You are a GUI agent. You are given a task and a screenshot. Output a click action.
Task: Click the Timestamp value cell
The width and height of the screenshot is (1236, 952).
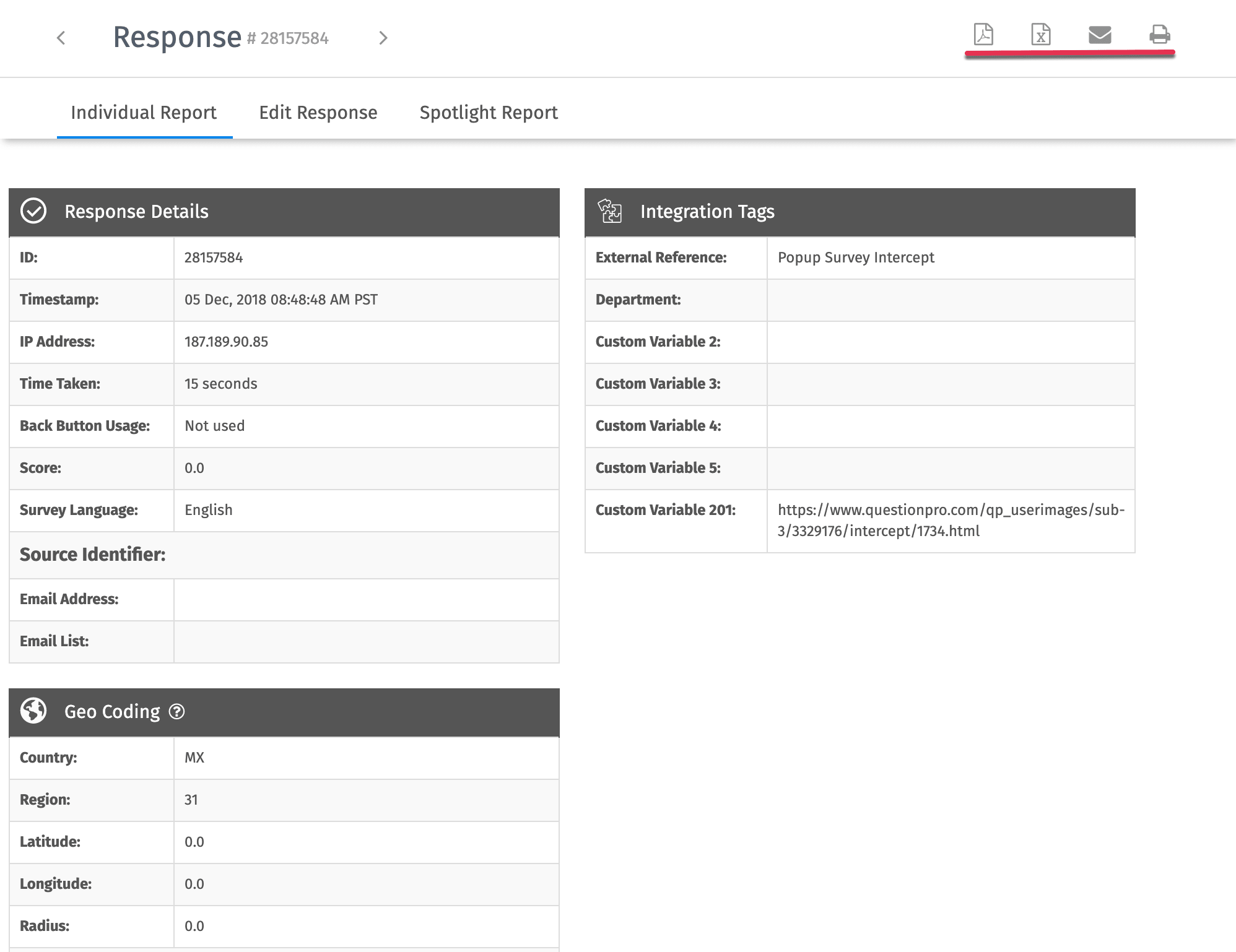tap(281, 300)
